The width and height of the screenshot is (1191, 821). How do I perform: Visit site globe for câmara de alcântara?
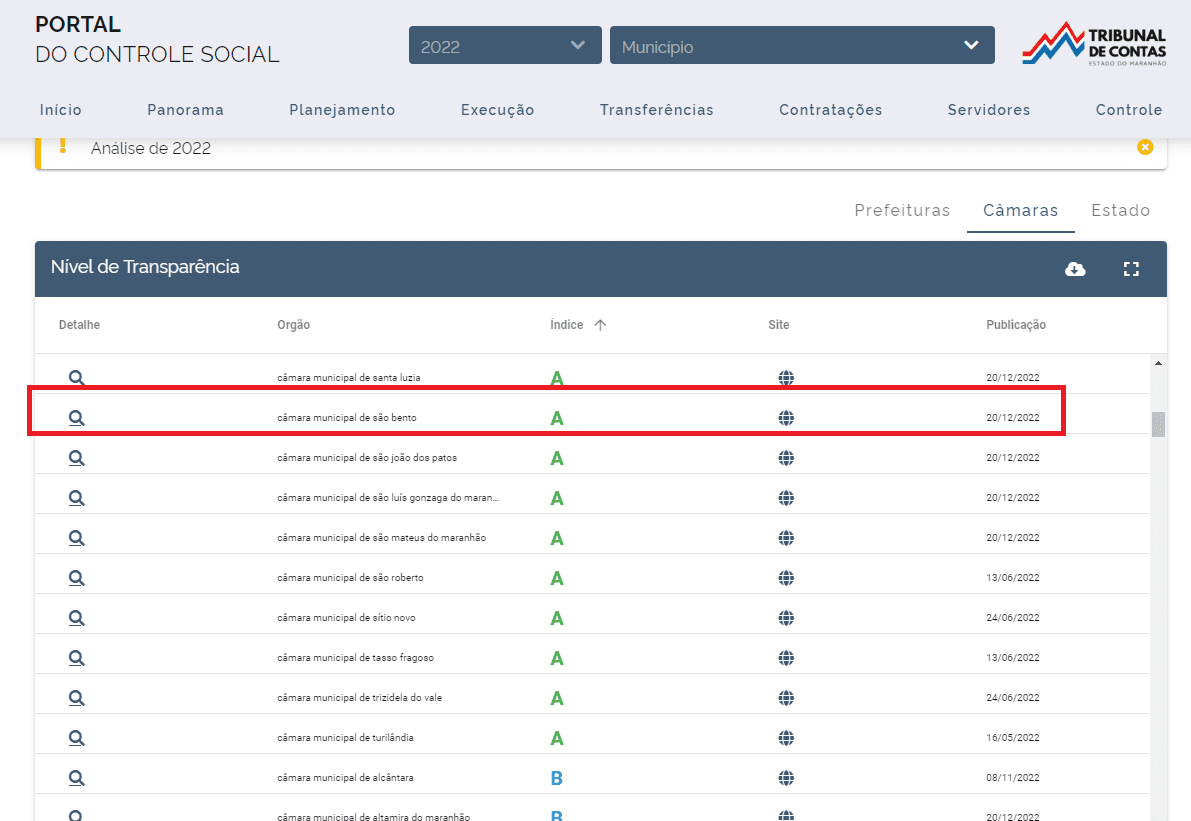(786, 778)
